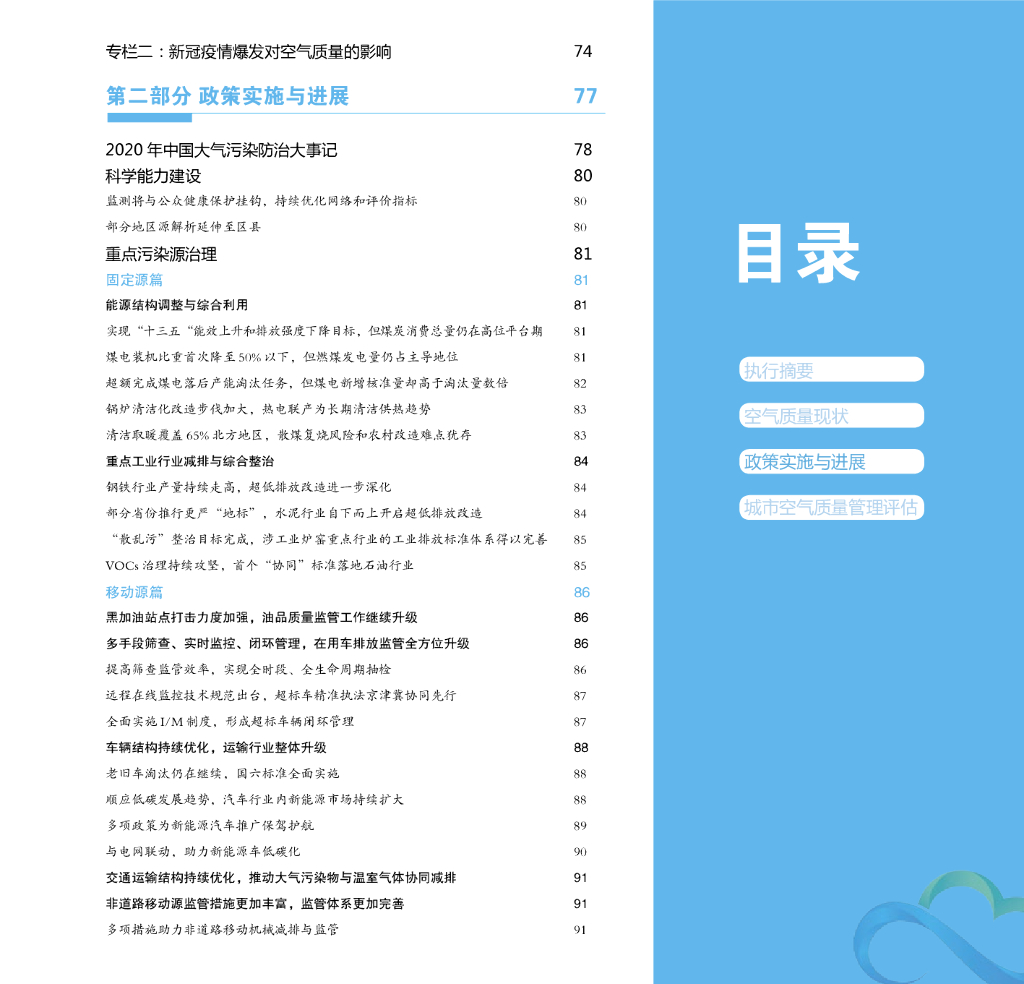Open 提高筛查监管效率 entry
The width and height of the screenshot is (1024, 984).
249,669
